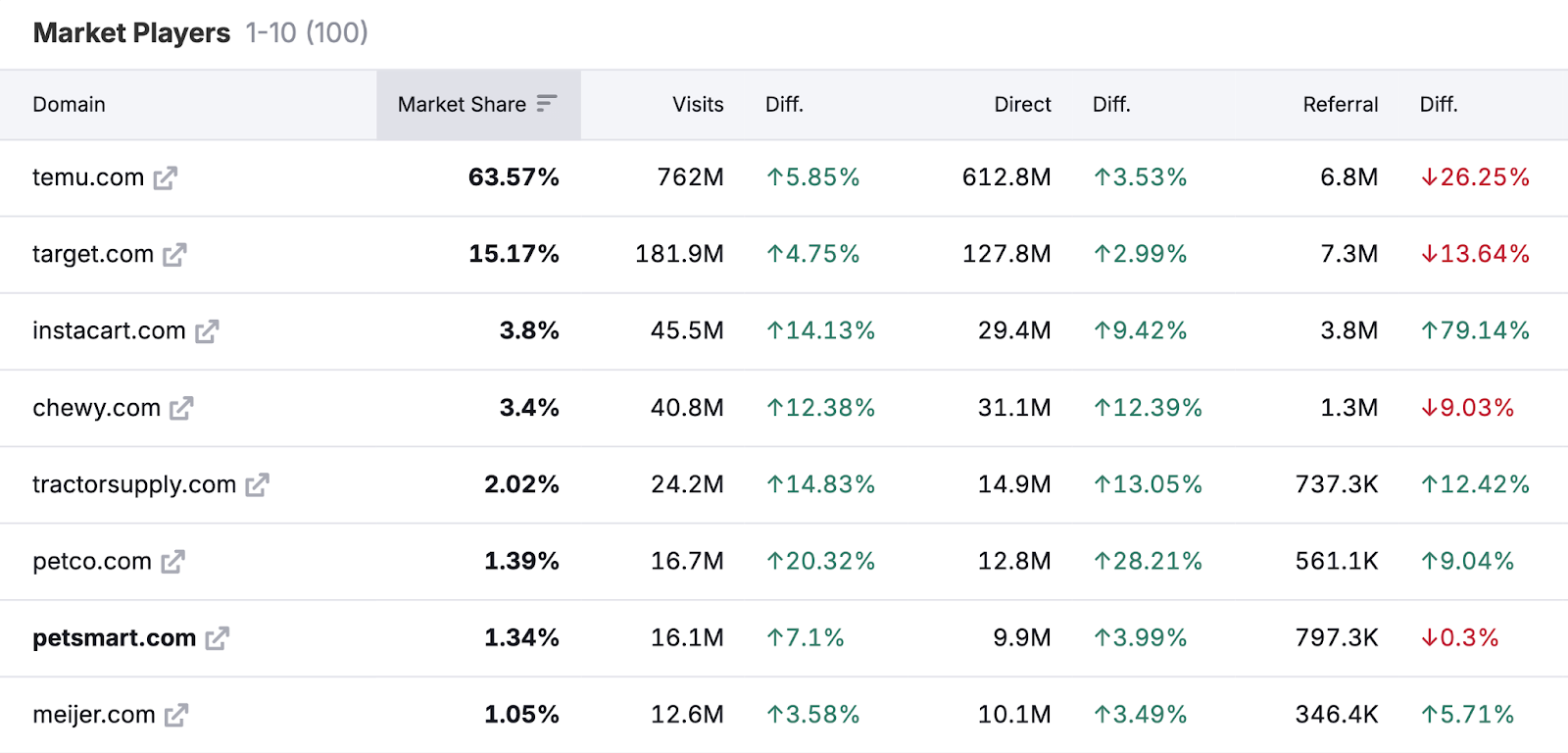The image size is (1568, 753).
Task: Open the target.com domain link
Action: click(93, 255)
